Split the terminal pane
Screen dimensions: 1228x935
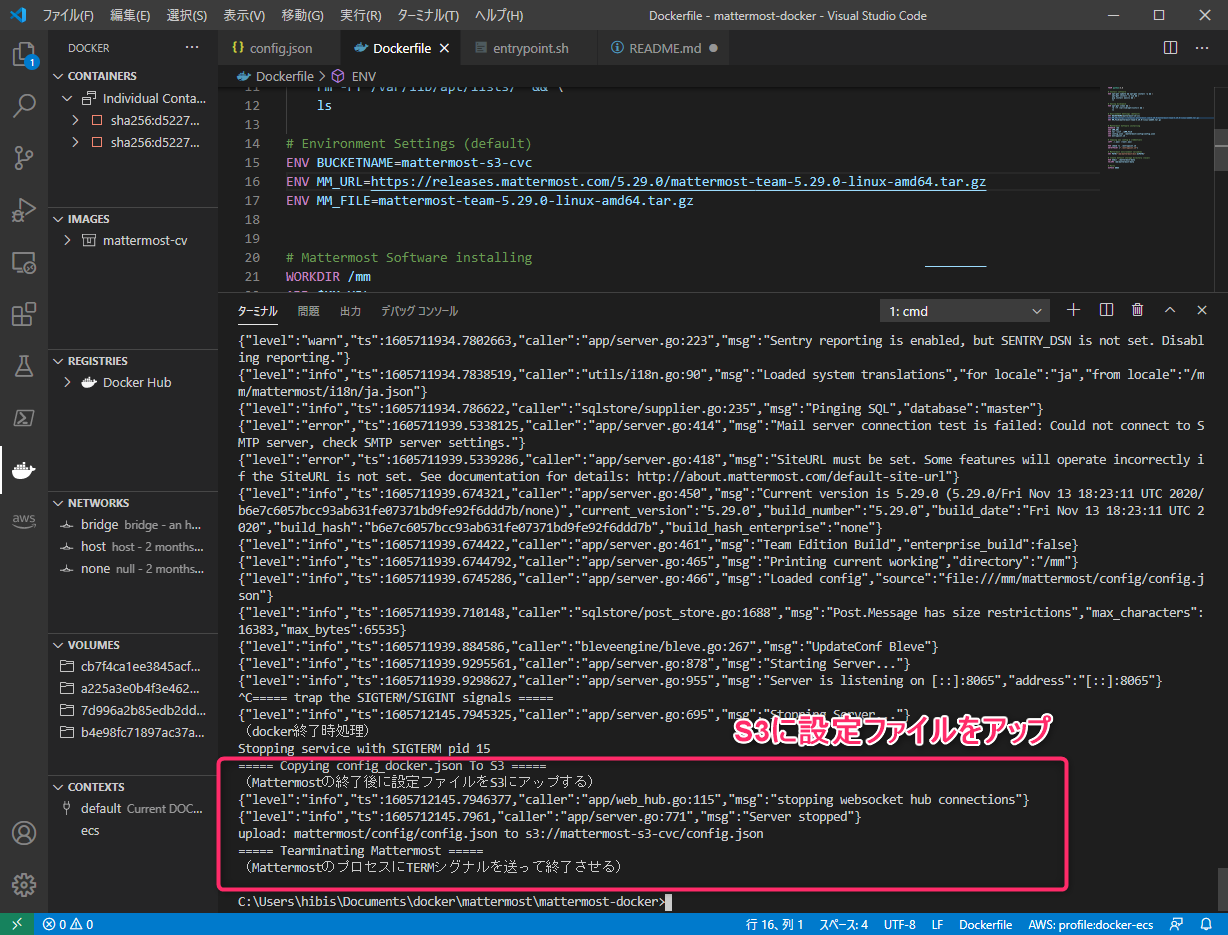(1106, 310)
